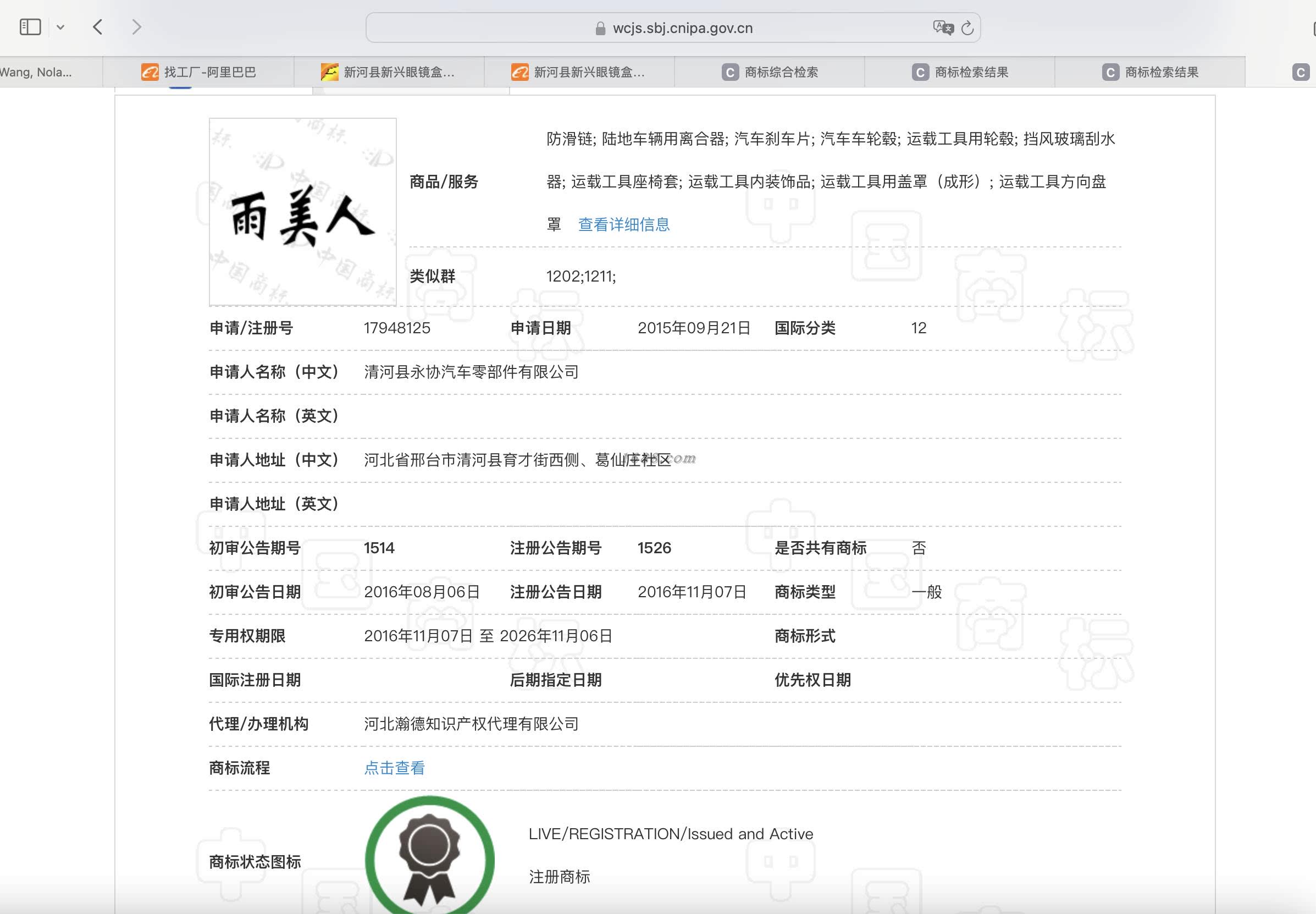Click the translate page icon in address bar
This screenshot has height=914, width=1316.
coord(942,27)
